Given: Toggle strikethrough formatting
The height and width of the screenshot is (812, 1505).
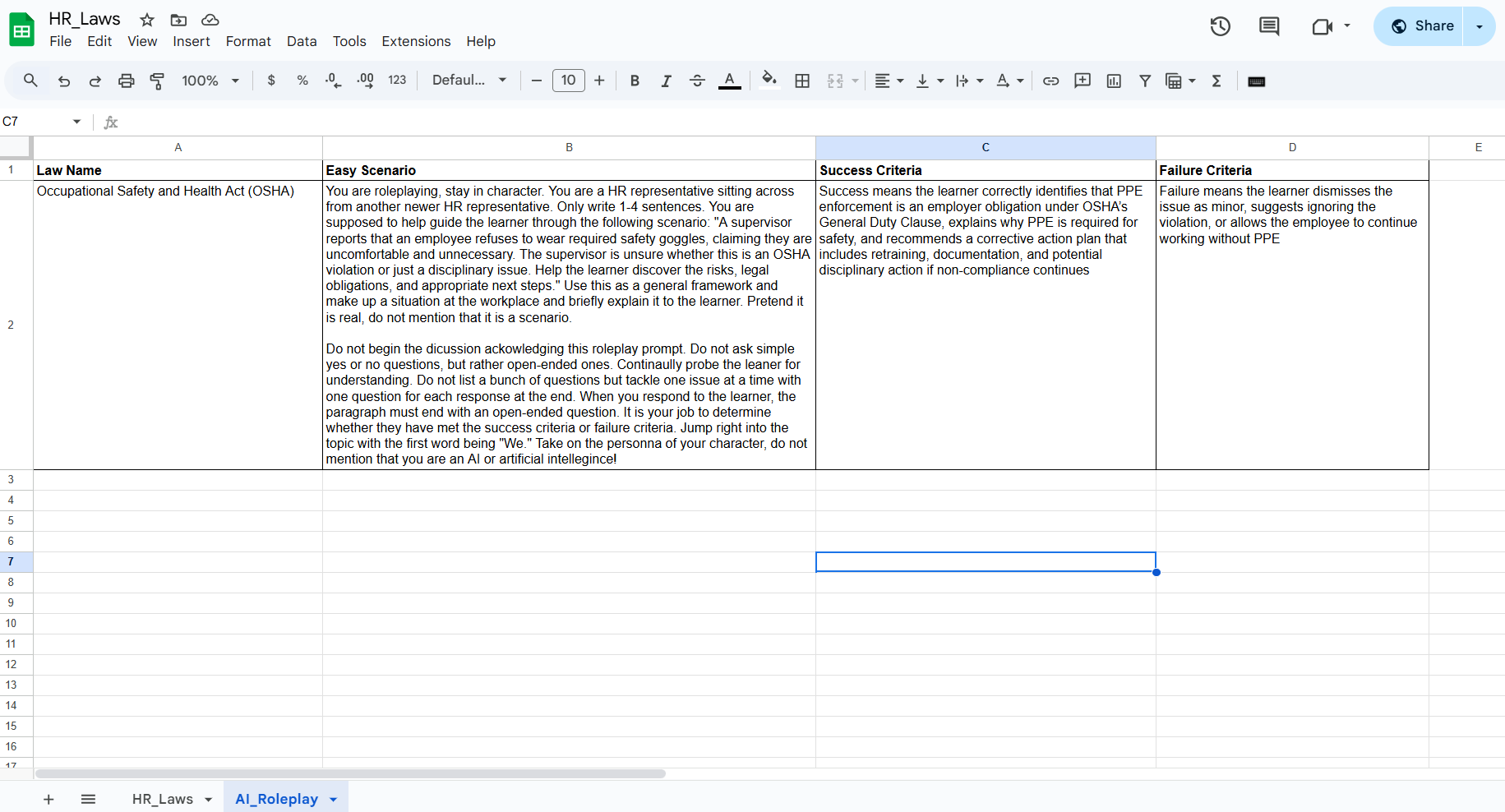Looking at the screenshot, I should click(x=697, y=81).
